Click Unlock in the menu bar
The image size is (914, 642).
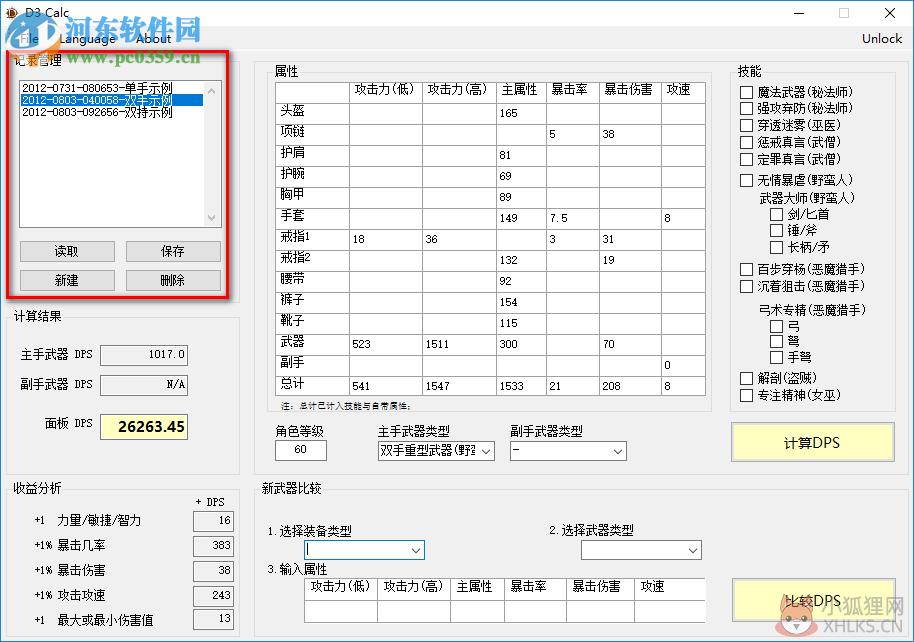881,38
